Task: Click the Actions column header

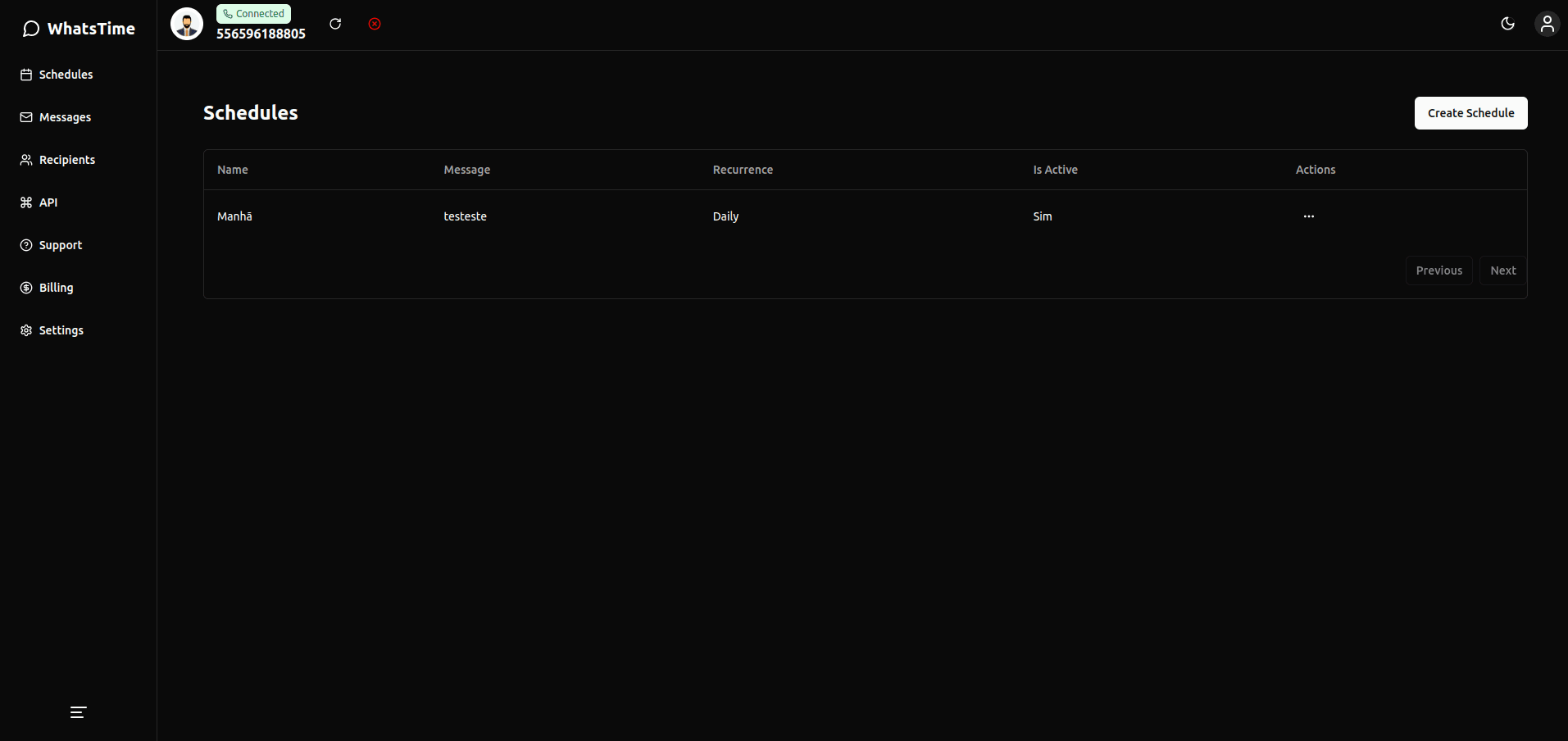Action: tap(1316, 170)
